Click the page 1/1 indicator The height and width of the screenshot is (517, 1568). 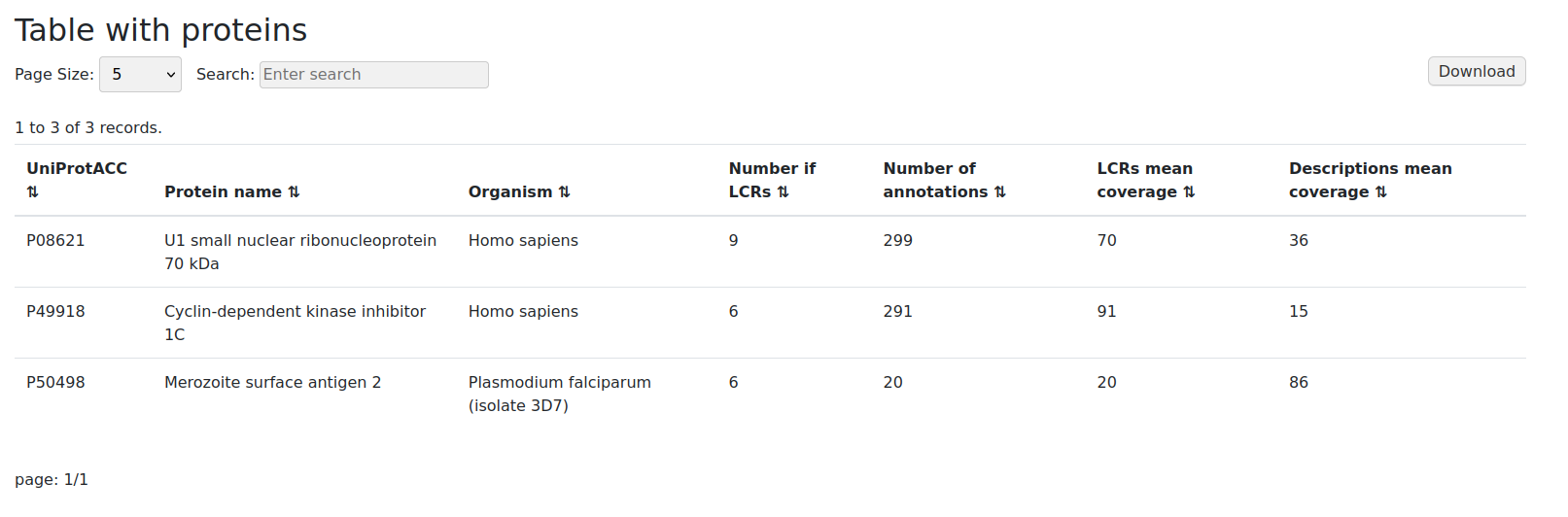(52, 480)
